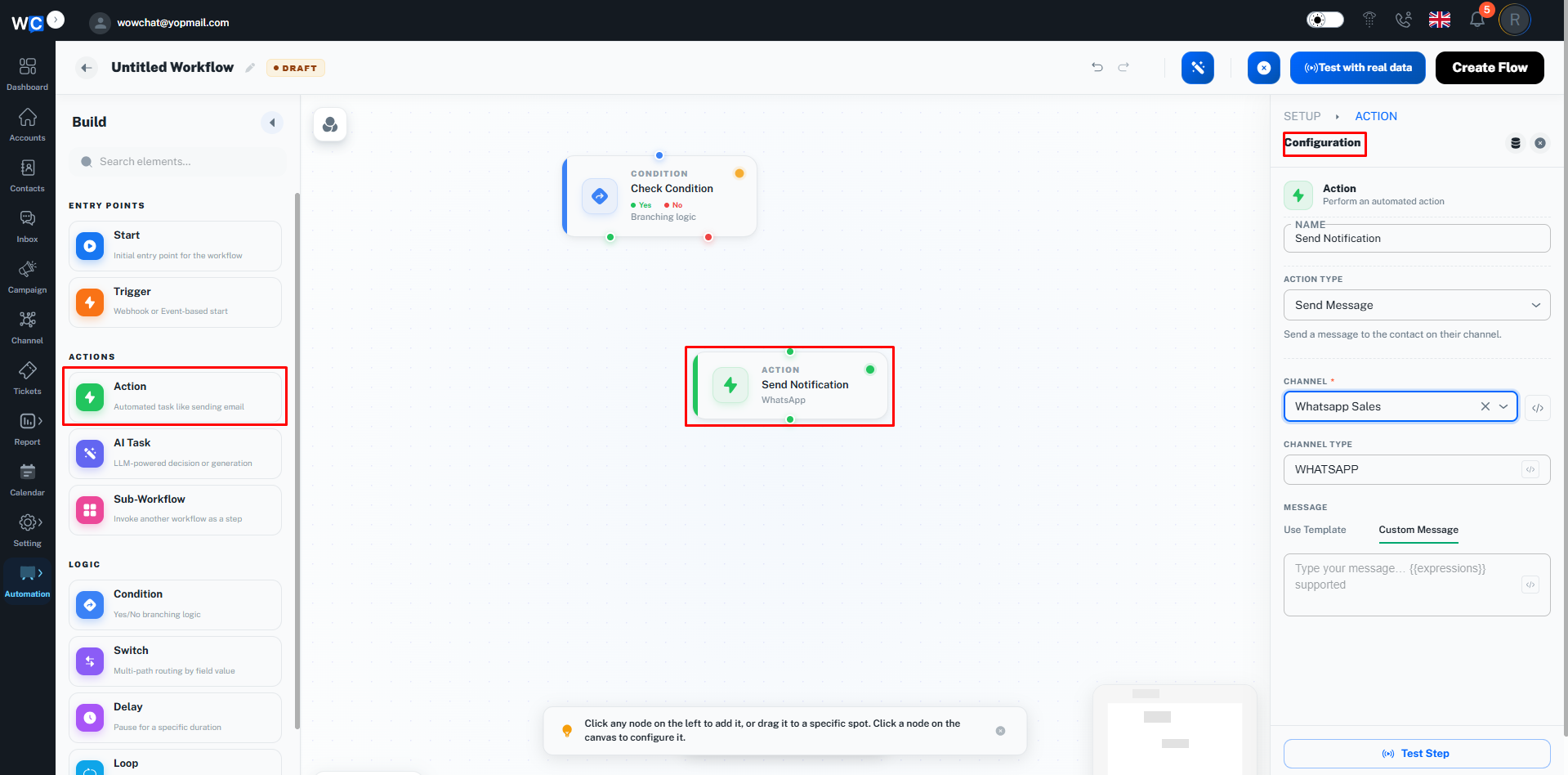Click the canvas color theme icon
Image resolution: width=1568 pixels, height=775 pixels.
point(330,124)
